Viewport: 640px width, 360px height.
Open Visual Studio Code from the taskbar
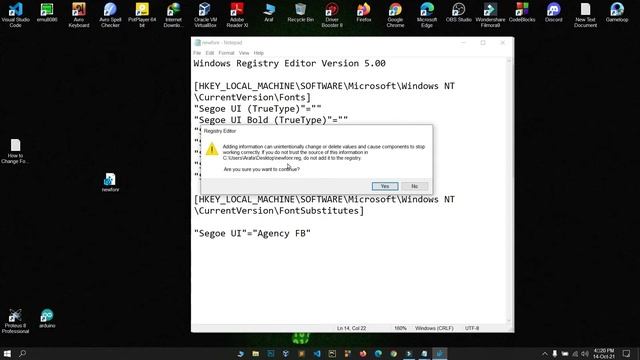point(317,353)
